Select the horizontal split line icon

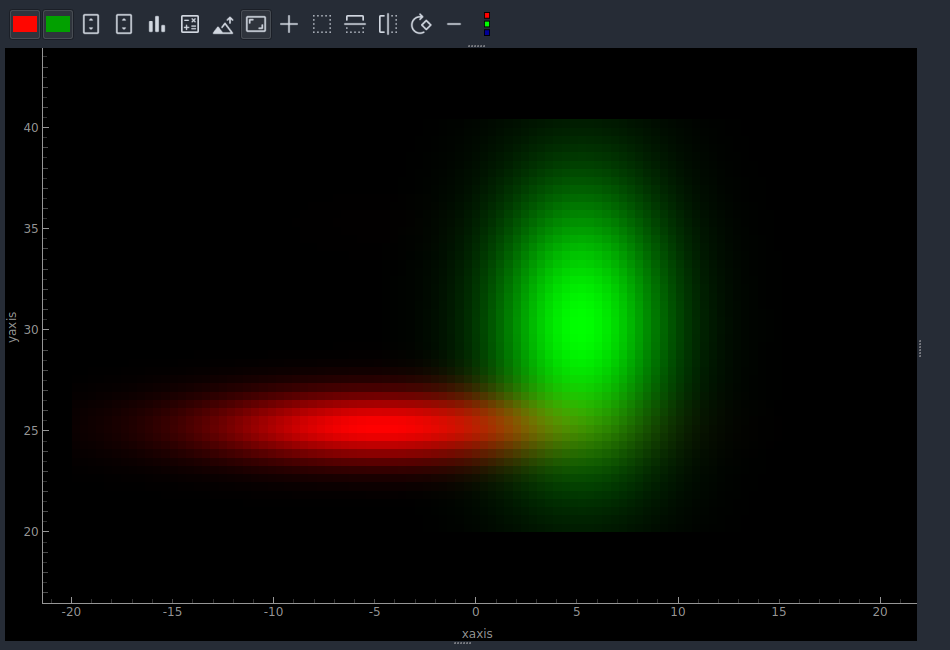coord(355,24)
